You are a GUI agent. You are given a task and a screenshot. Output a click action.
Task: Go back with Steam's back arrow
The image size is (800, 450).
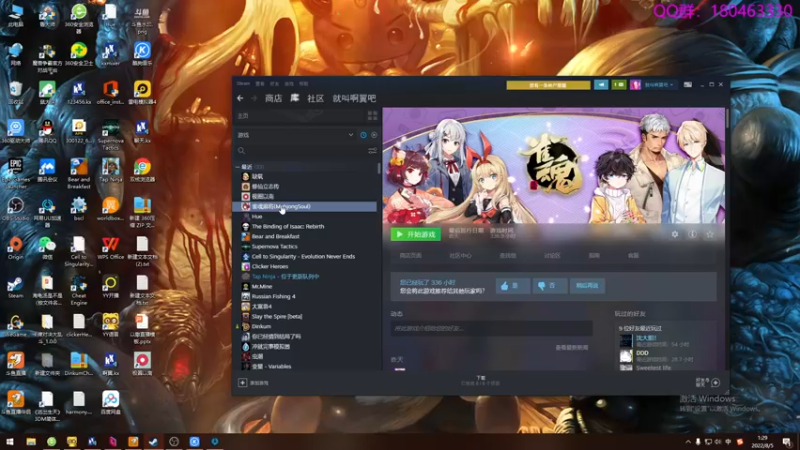coord(240,98)
